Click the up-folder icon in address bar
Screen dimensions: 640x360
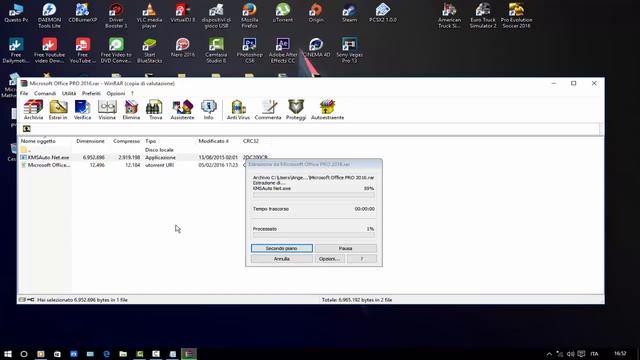point(27,129)
